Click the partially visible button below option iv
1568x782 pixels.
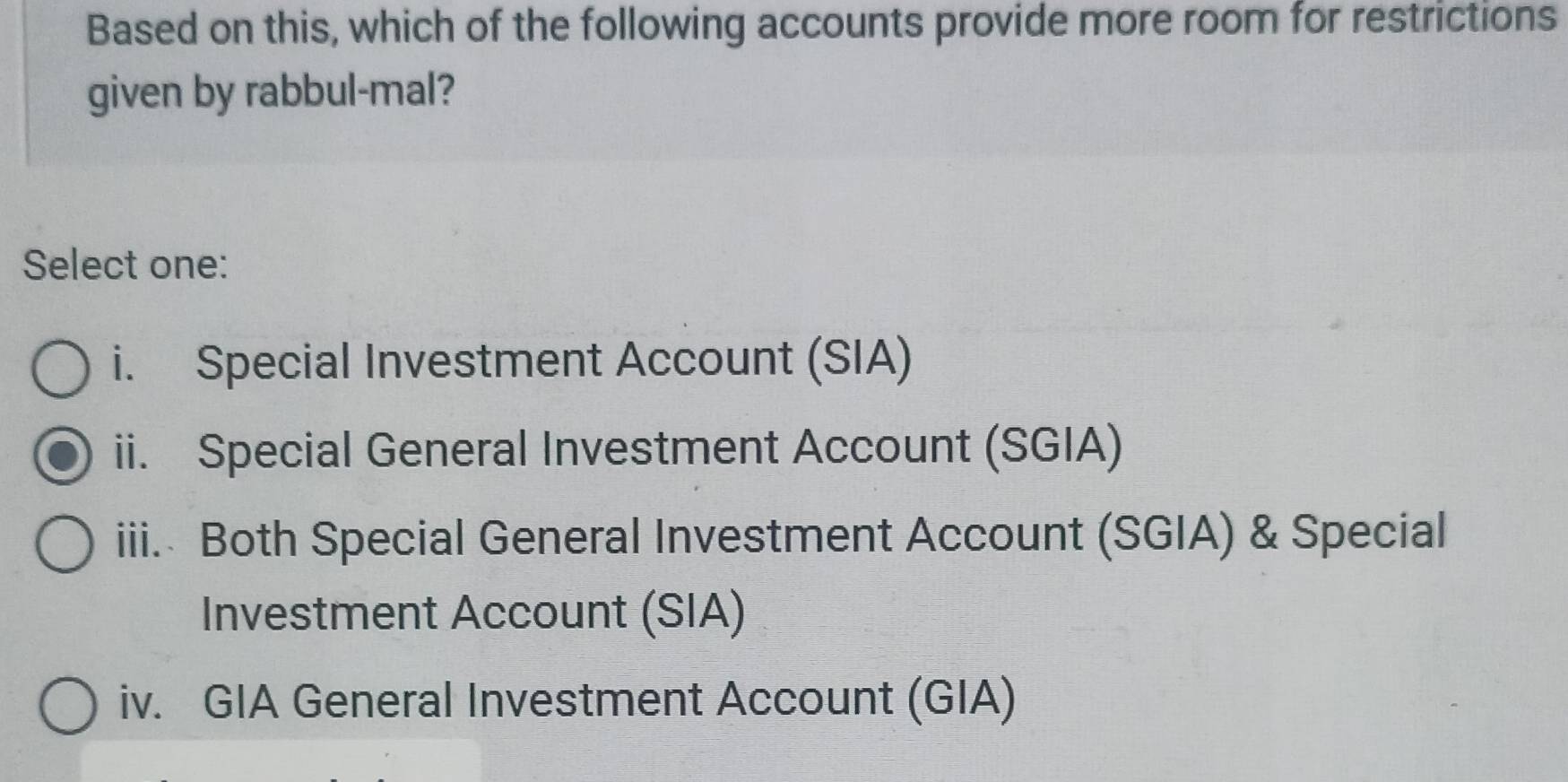coord(281,762)
